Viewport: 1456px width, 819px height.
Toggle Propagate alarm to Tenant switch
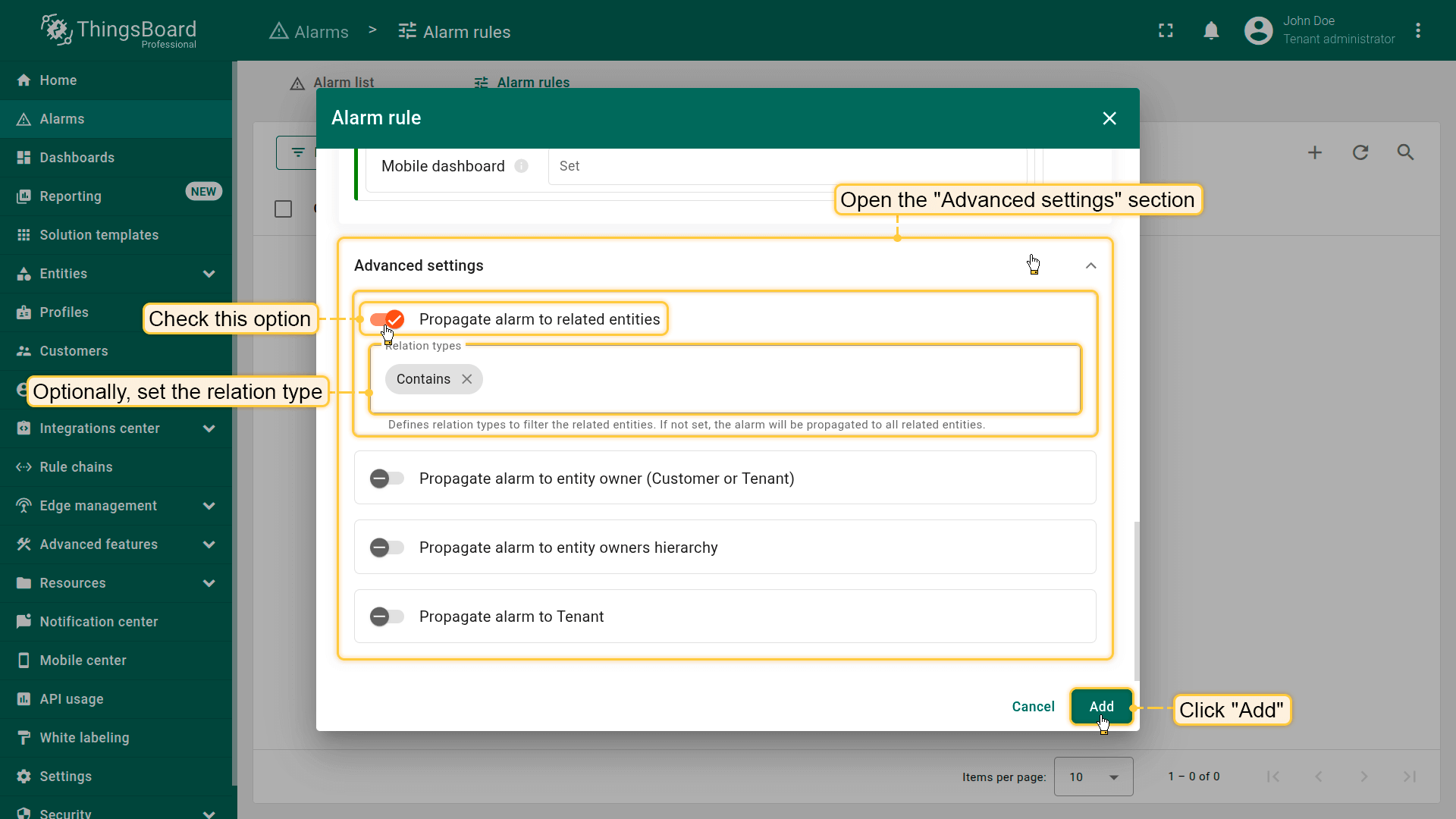(x=387, y=617)
